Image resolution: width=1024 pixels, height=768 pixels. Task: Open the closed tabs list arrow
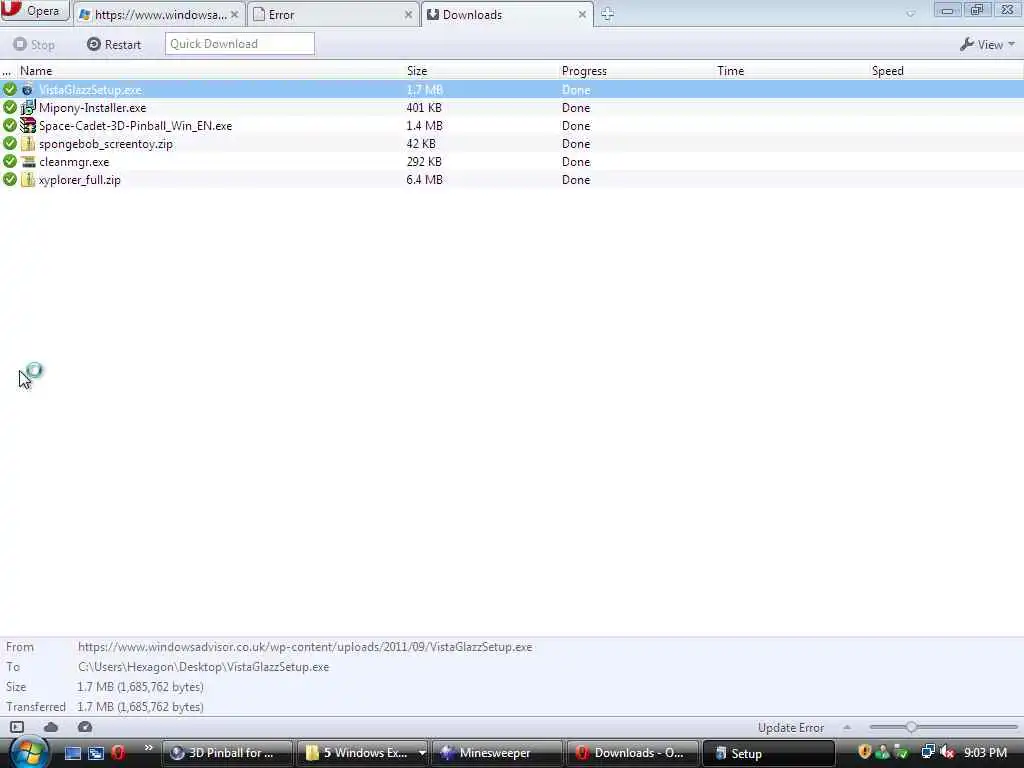pyautogui.click(x=910, y=13)
